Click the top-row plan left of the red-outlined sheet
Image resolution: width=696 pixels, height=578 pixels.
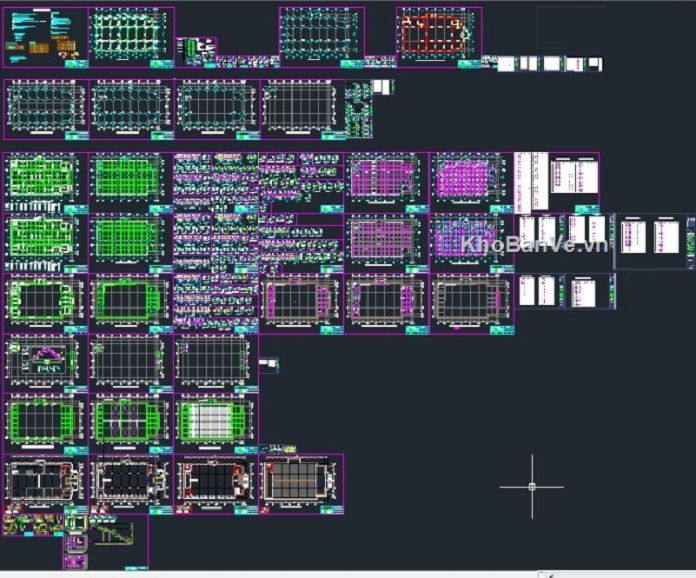click(321, 36)
